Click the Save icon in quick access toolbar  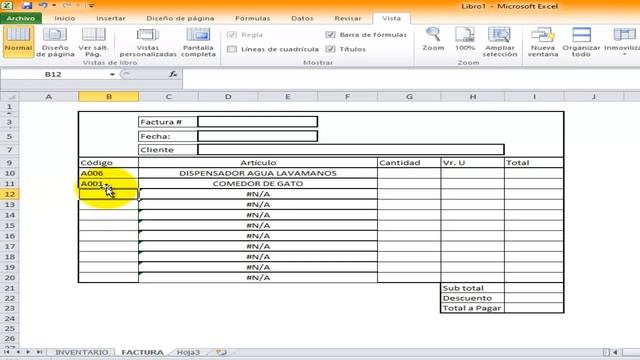click(x=27, y=6)
